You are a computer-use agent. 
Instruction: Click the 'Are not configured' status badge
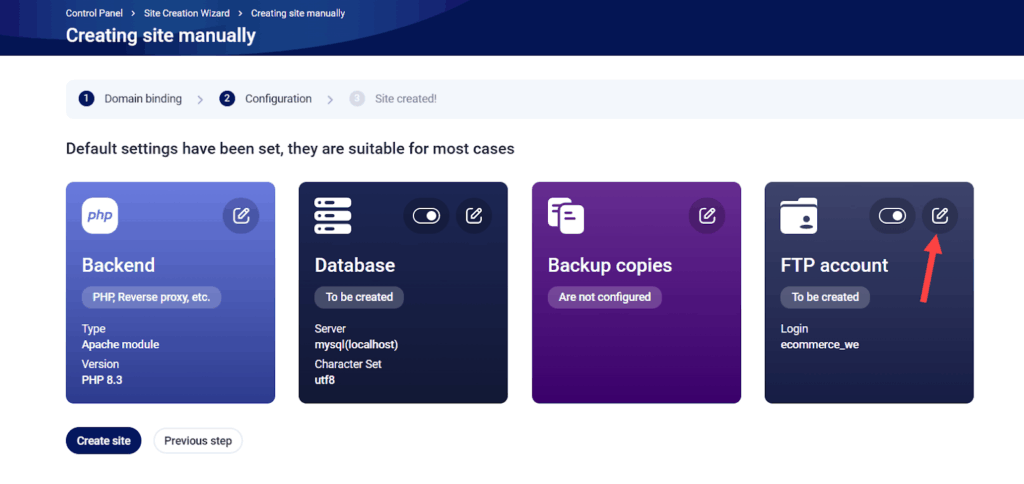(x=604, y=297)
